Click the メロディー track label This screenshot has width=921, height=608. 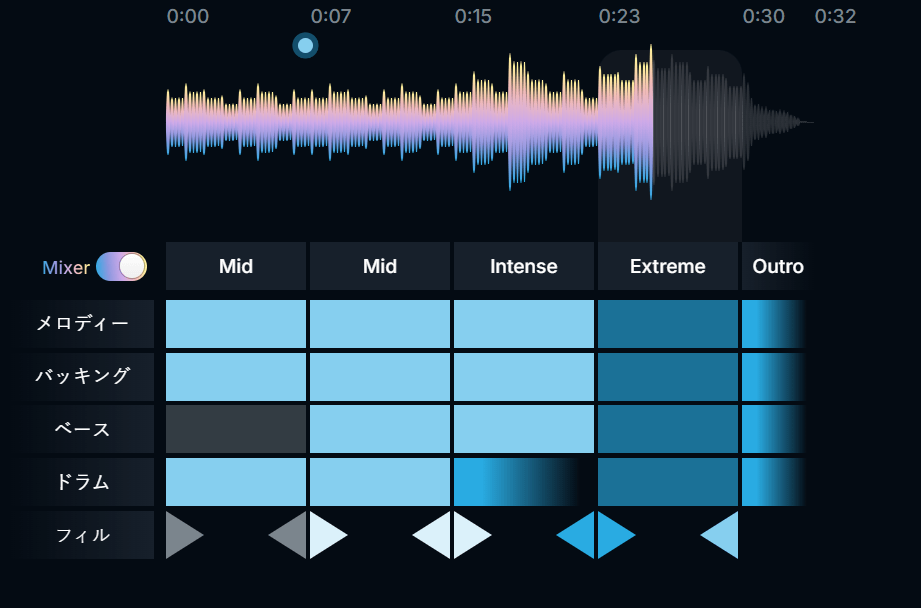pyautogui.click(x=83, y=324)
